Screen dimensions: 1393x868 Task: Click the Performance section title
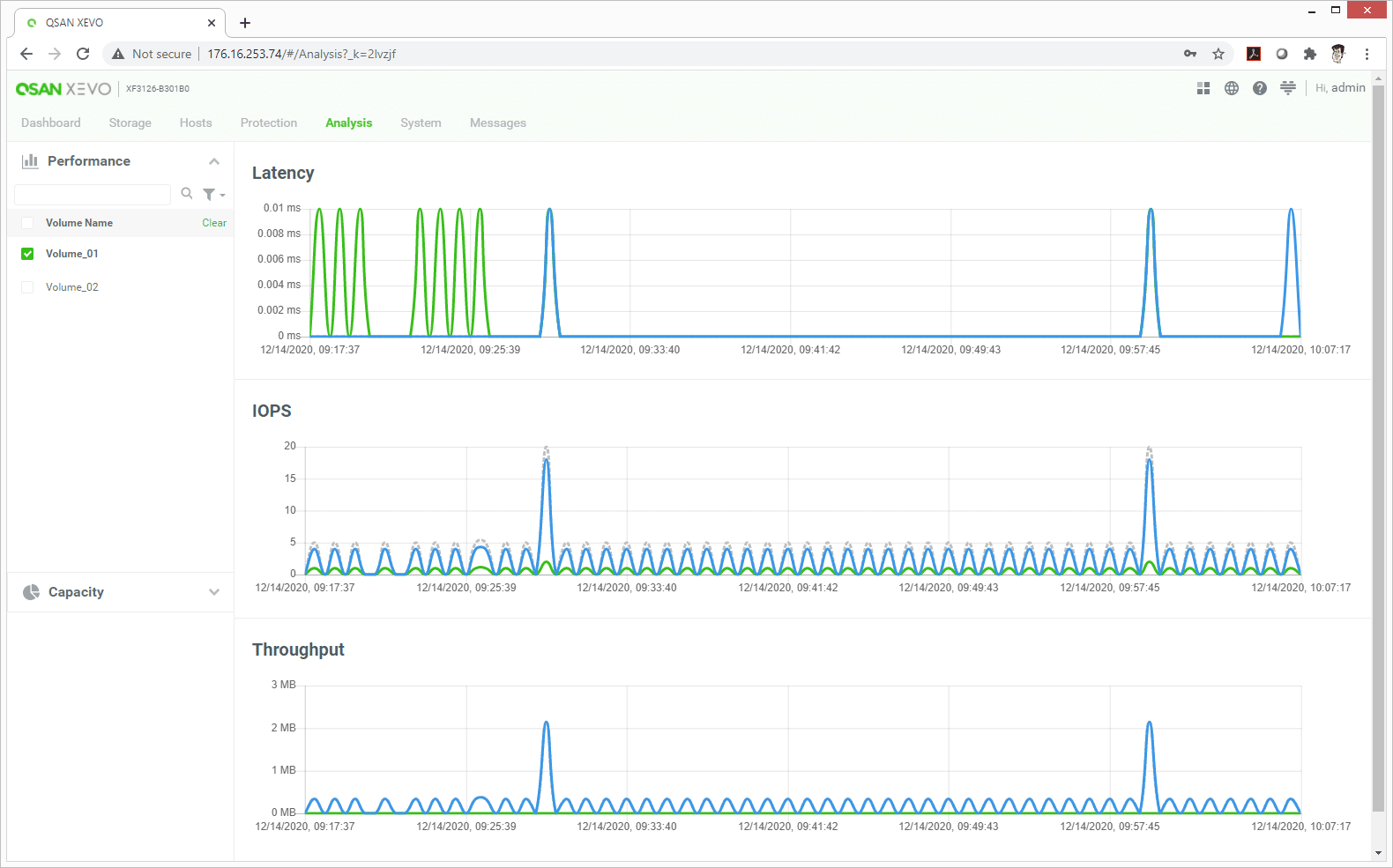click(x=89, y=161)
